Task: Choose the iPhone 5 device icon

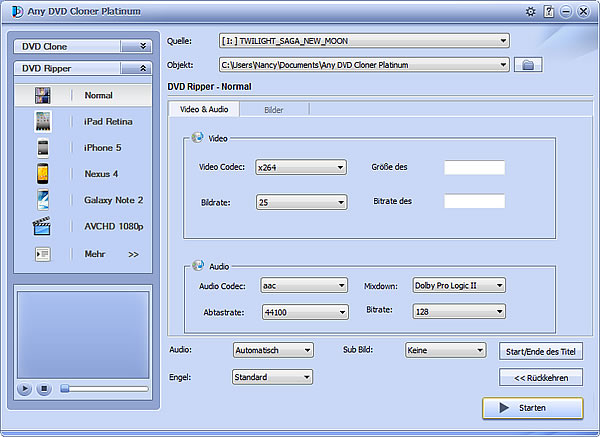Action: 43,148
